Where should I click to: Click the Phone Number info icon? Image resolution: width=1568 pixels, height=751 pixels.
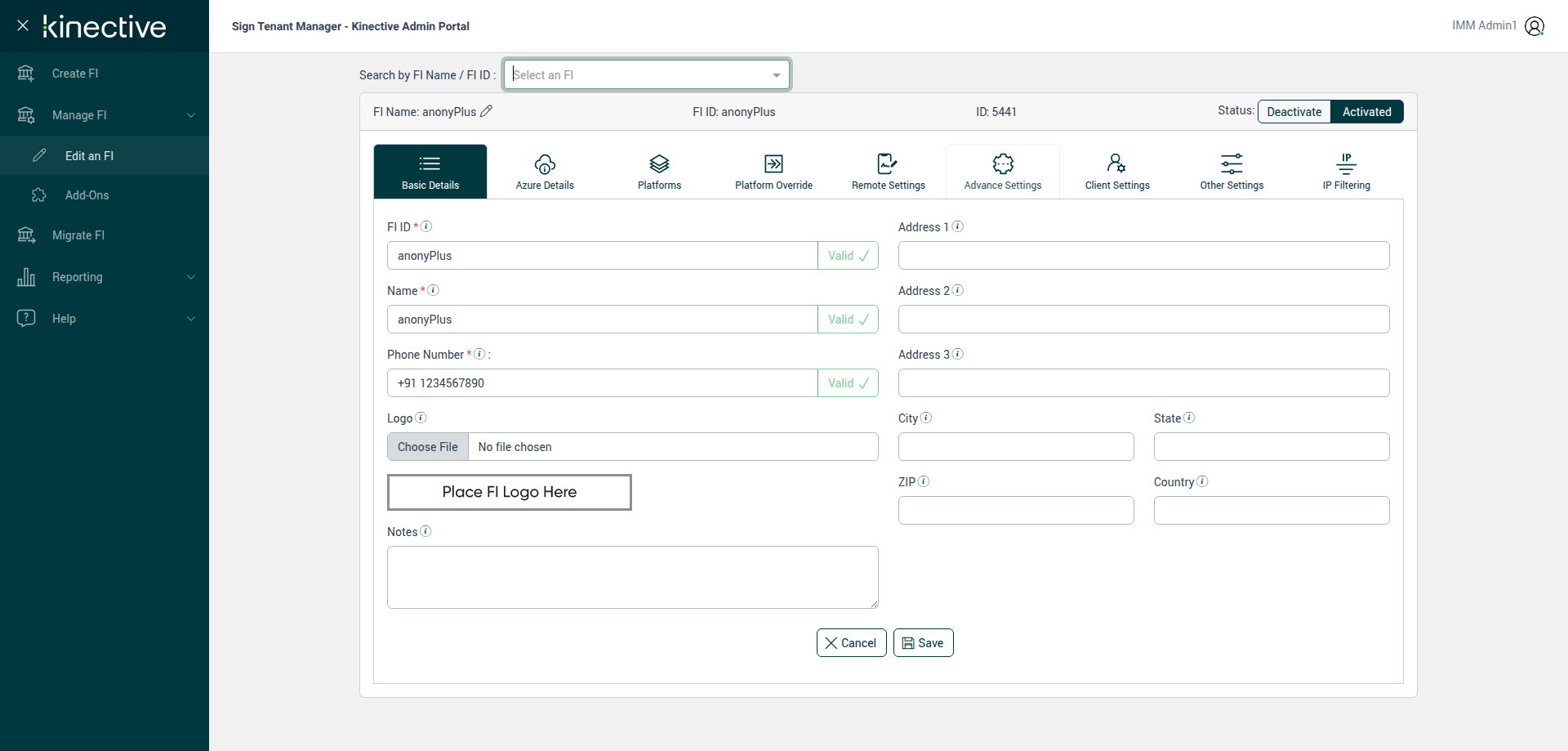tap(480, 354)
